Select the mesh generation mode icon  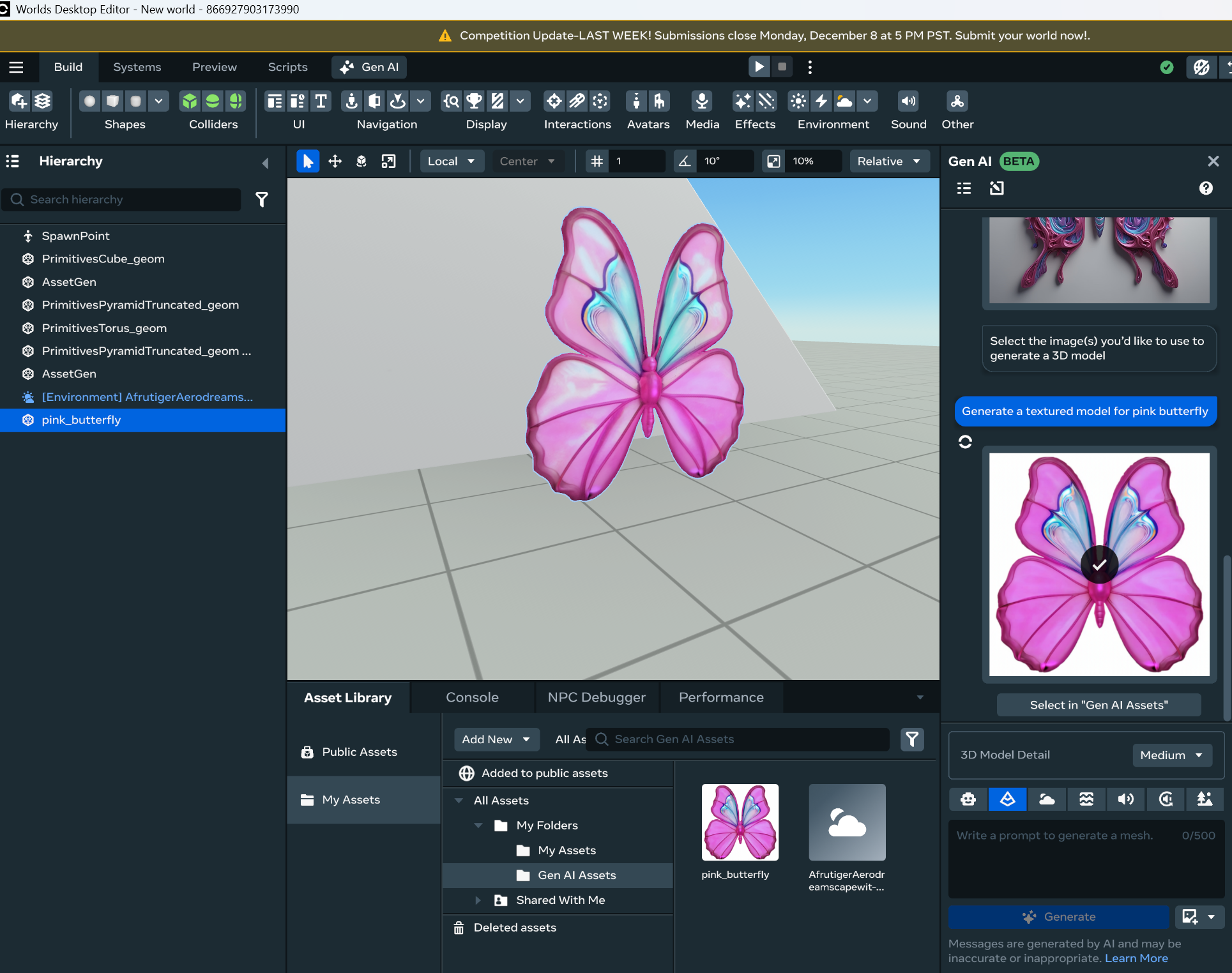1007,799
